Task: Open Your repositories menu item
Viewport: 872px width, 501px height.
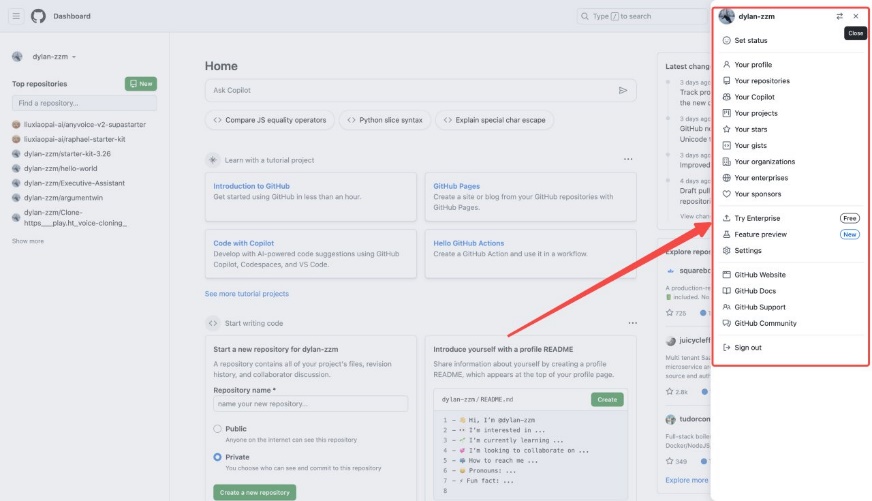Action: pos(761,81)
